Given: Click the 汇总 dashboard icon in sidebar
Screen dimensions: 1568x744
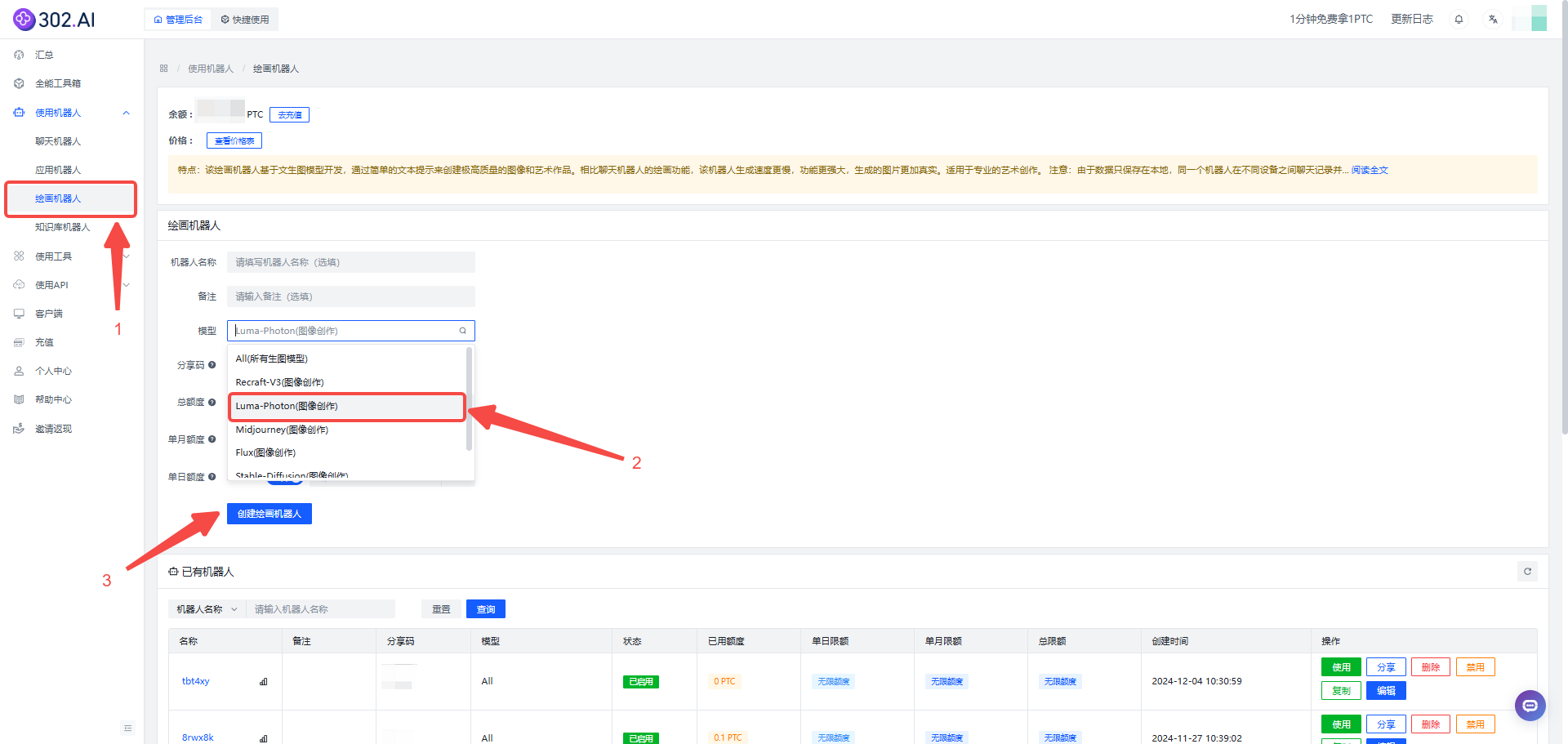Looking at the screenshot, I should [19, 55].
